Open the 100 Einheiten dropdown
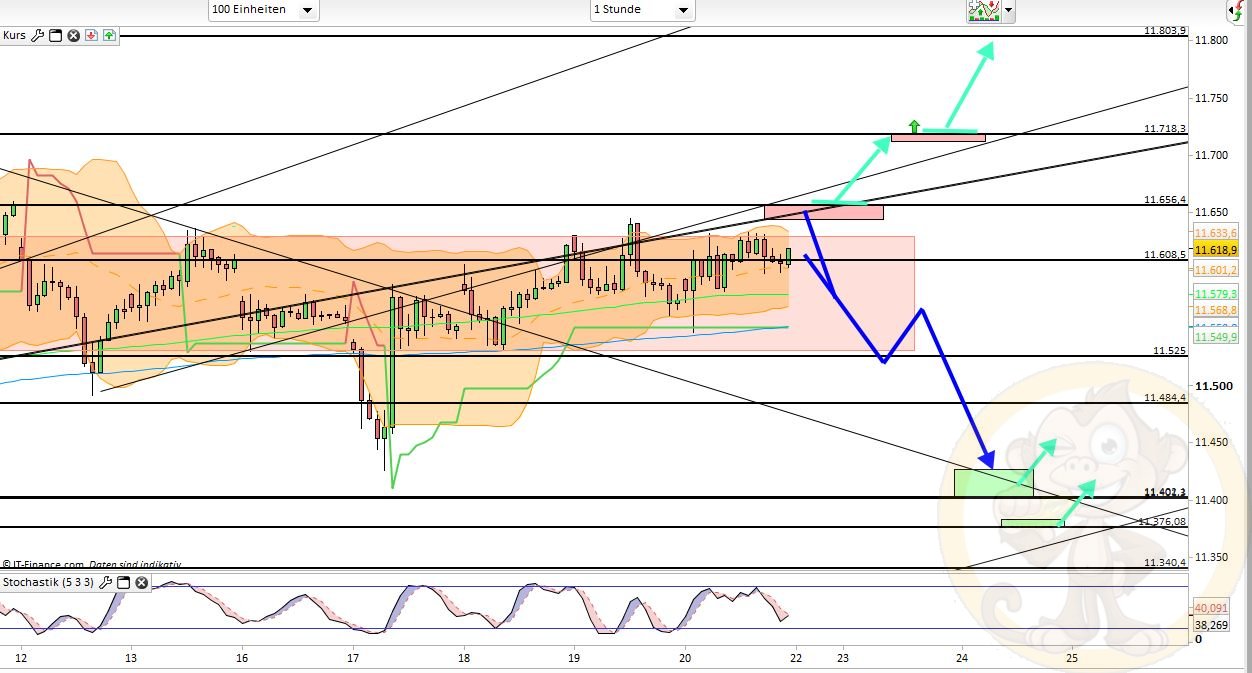Image resolution: width=1252 pixels, height=673 pixels. pyautogui.click(x=264, y=10)
